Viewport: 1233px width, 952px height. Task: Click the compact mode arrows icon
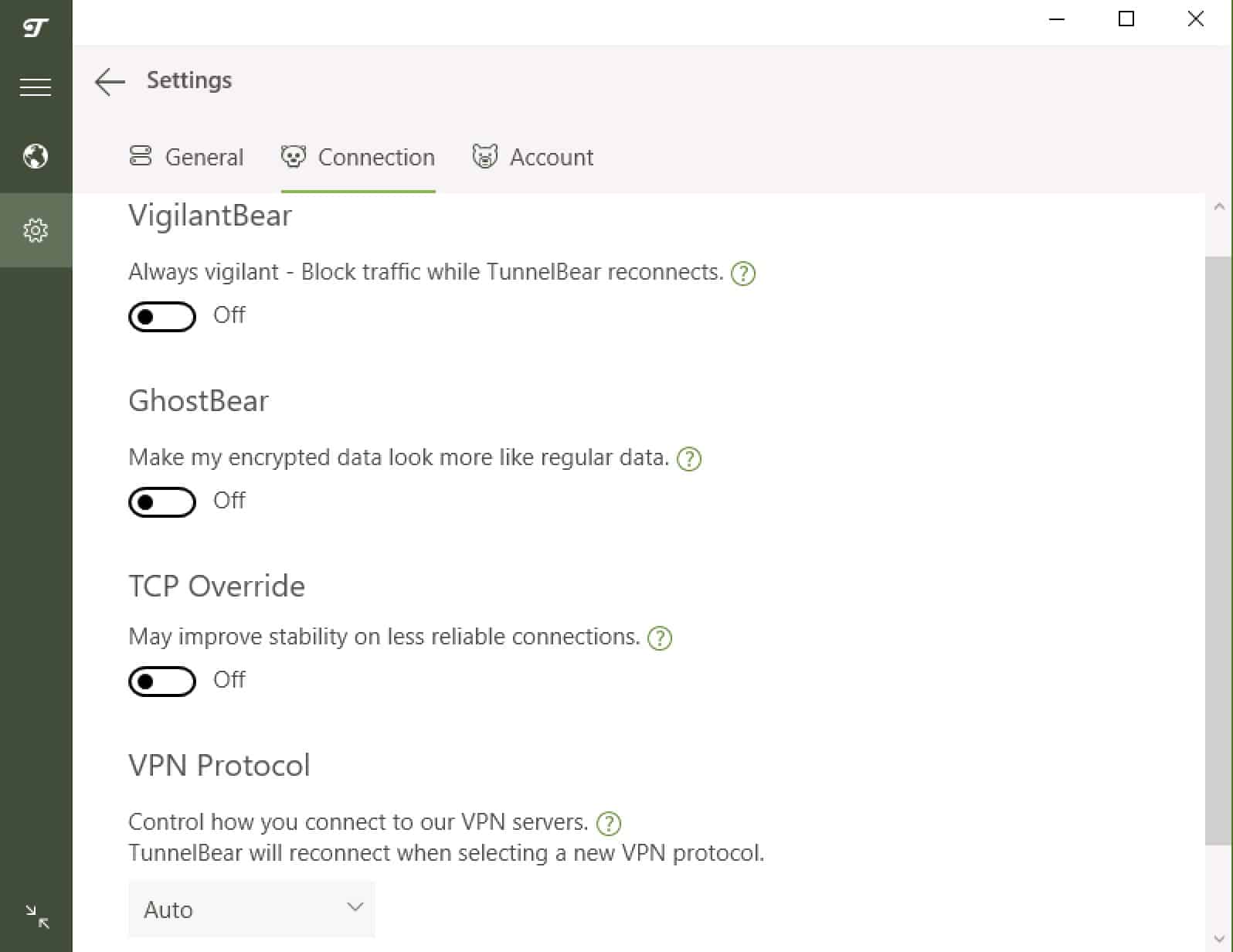(x=36, y=917)
